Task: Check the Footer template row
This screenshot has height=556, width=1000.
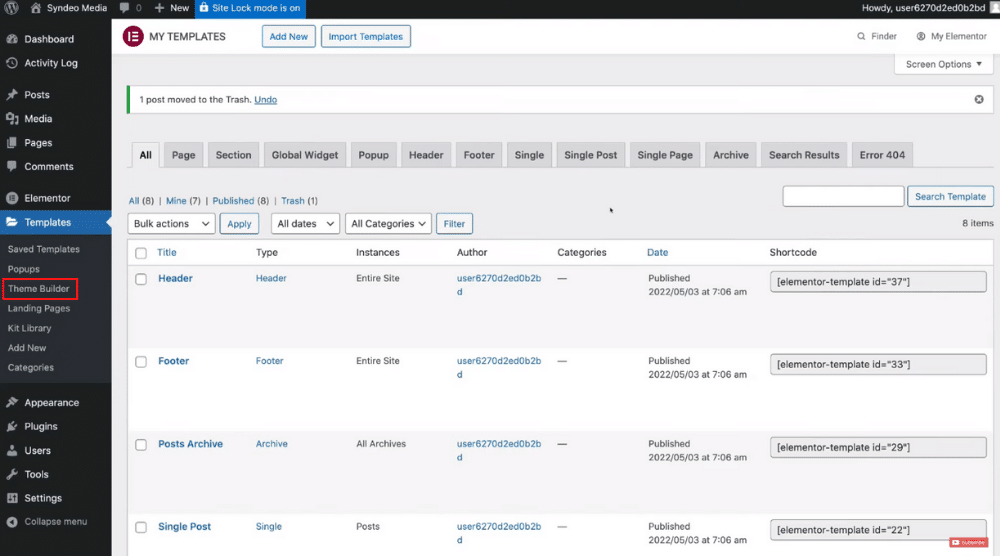Action: (141, 362)
